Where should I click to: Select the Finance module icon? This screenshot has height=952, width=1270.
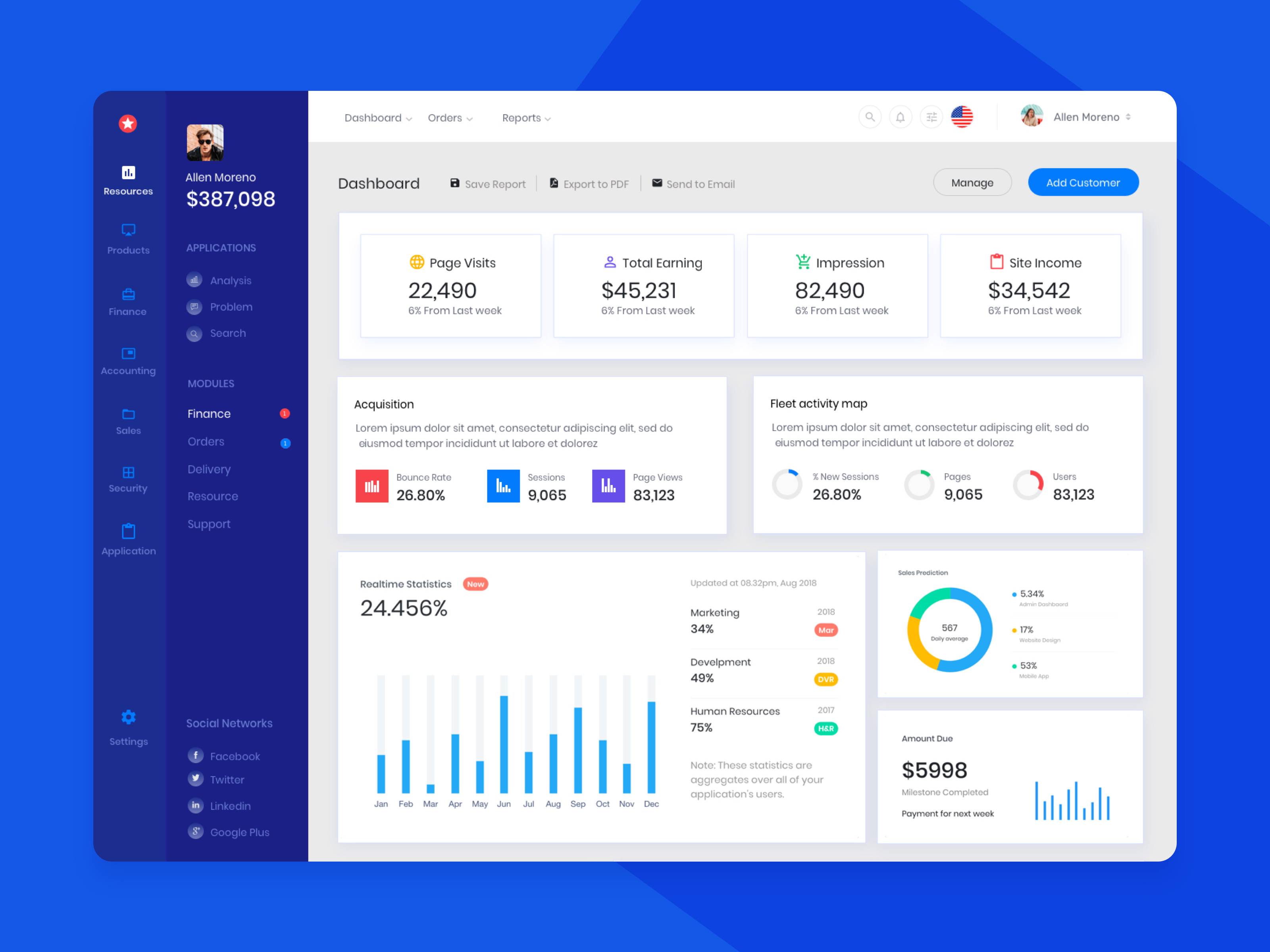[x=128, y=295]
